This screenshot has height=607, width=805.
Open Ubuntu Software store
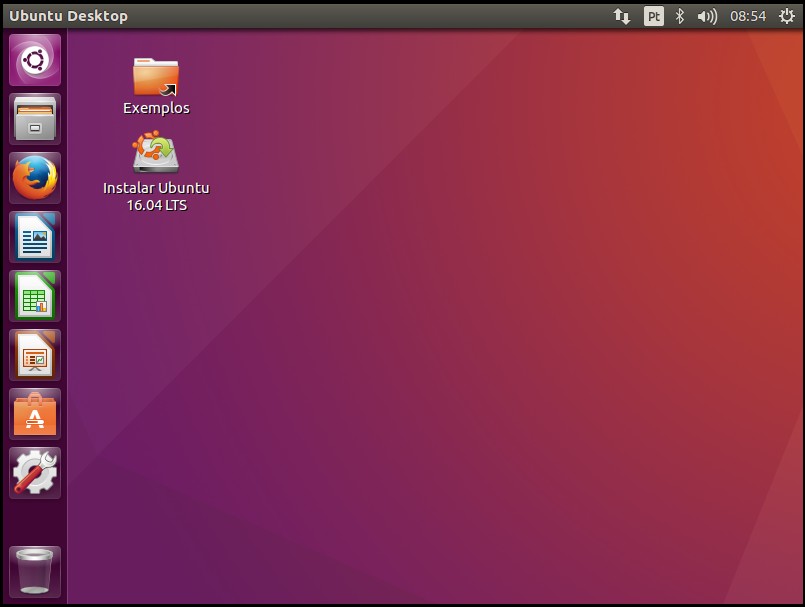coord(34,413)
